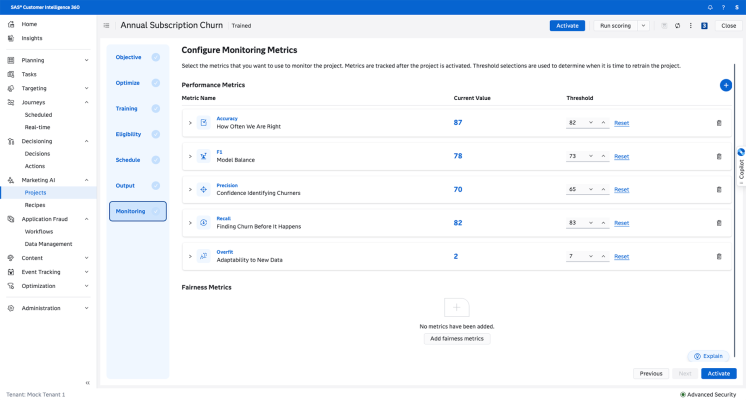The width and height of the screenshot is (746, 400).
Task: Click the Recall threshold input field
Action: pos(575,222)
